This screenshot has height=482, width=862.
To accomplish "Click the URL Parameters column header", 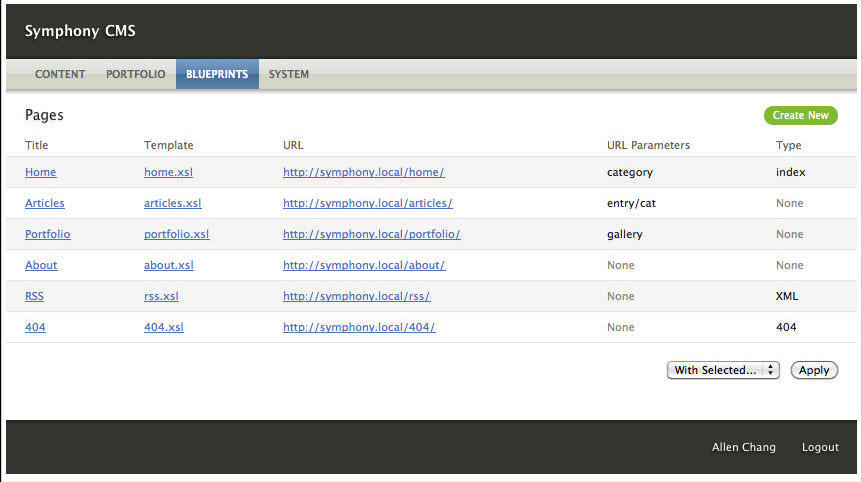I will point(648,145).
